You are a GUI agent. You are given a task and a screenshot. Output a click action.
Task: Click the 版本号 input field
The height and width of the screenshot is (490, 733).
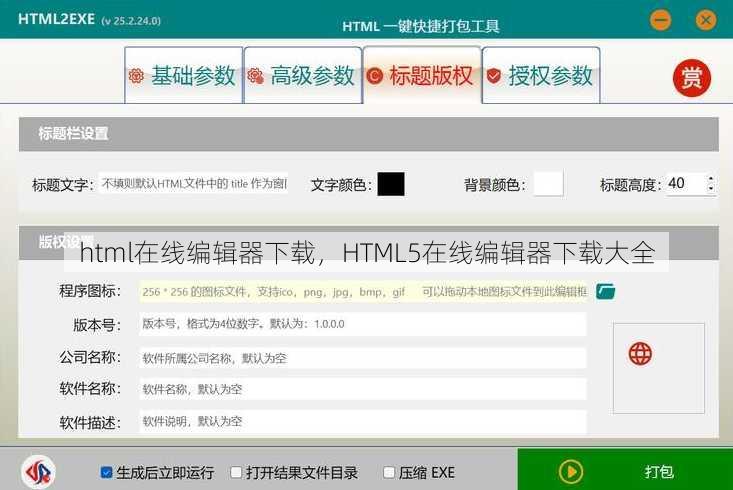pos(362,324)
